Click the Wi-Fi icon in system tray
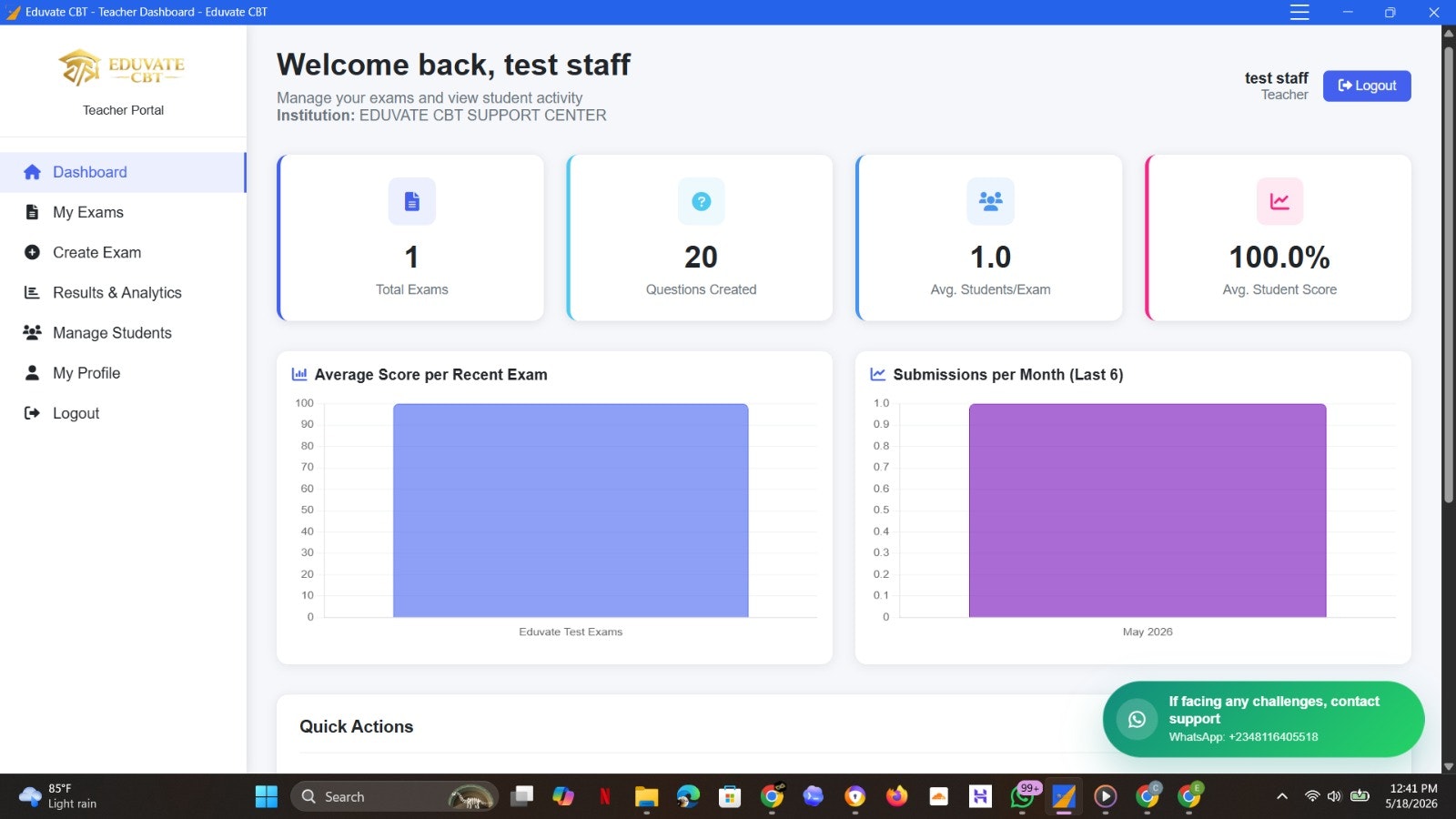Image resolution: width=1456 pixels, height=819 pixels. tap(1312, 796)
